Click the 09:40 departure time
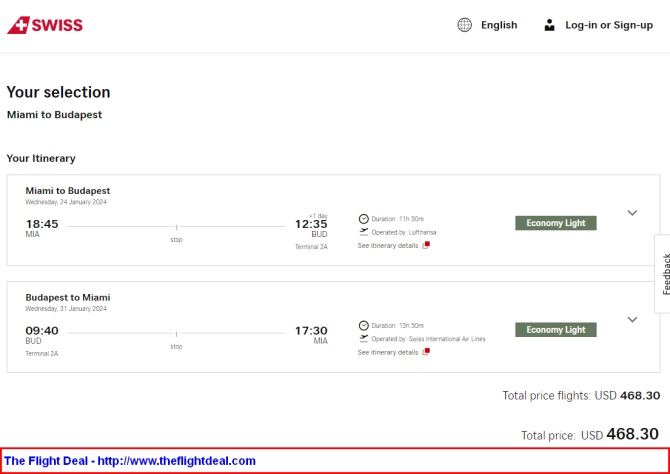 click(x=42, y=331)
